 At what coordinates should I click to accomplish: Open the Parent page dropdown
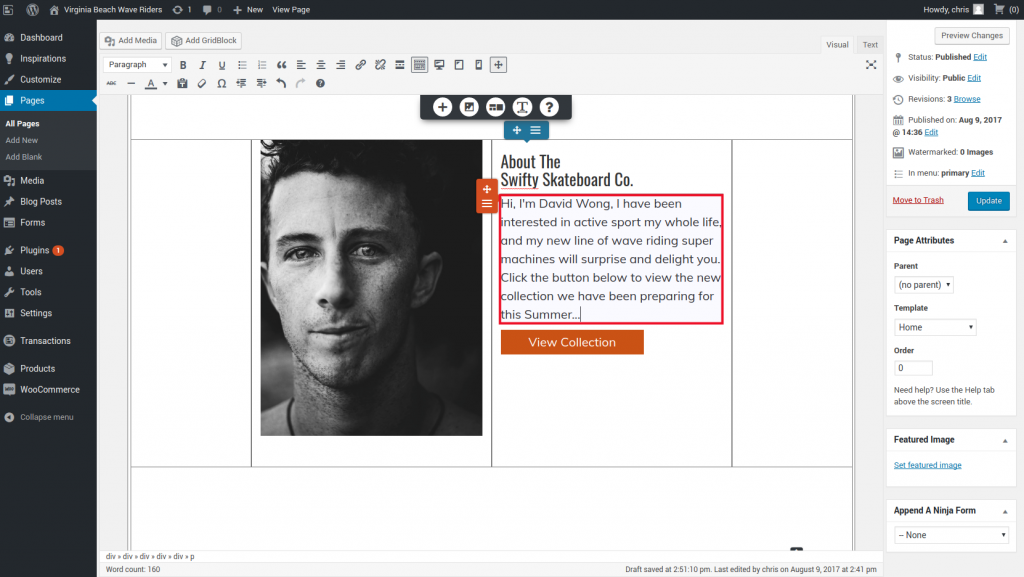(923, 285)
